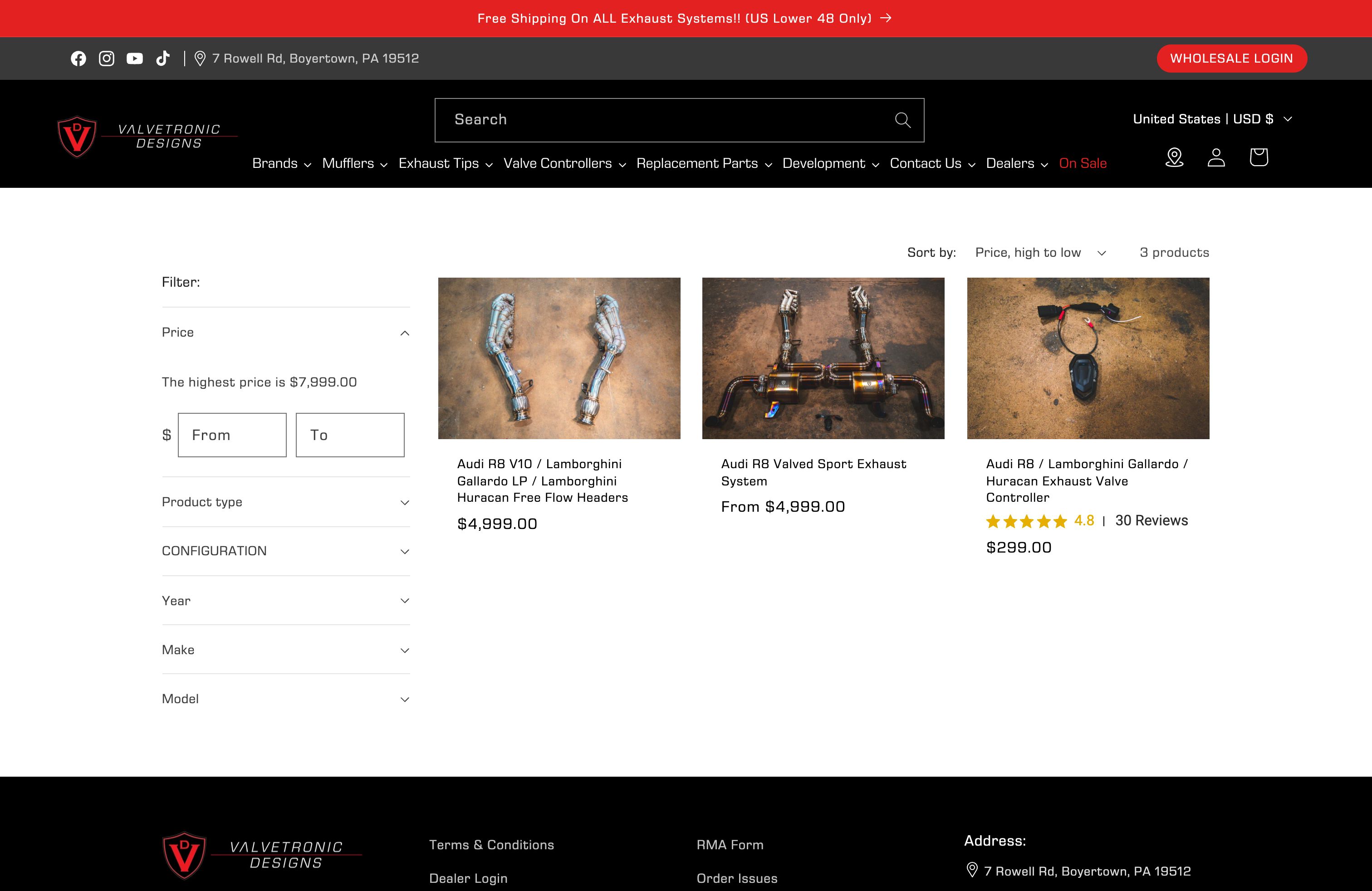1372x891 pixels.
Task: Open the Audi R8 Valved Sport Exhaust thumbnail
Action: click(x=823, y=358)
